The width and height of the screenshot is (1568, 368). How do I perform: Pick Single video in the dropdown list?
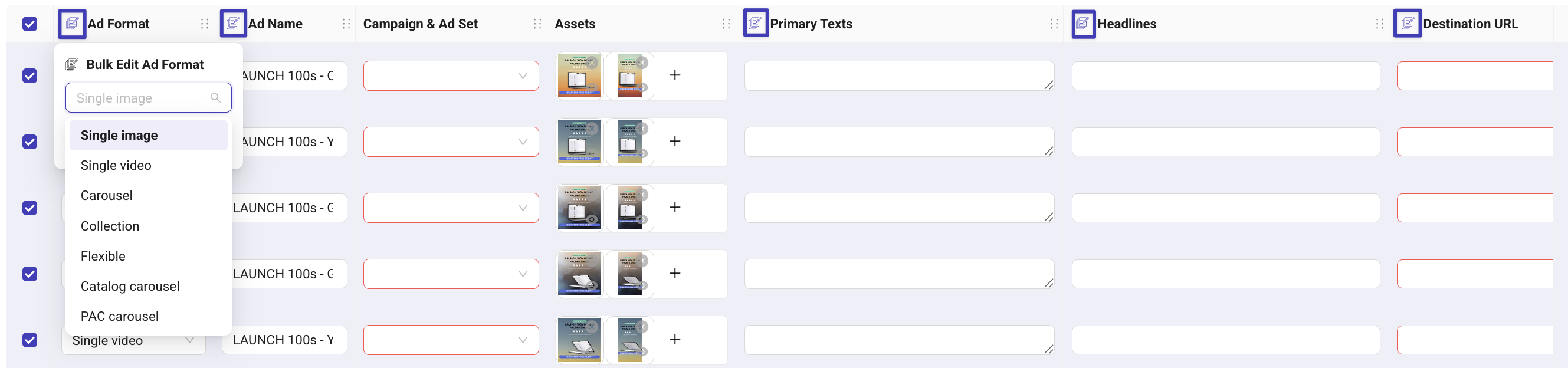pyautogui.click(x=116, y=166)
